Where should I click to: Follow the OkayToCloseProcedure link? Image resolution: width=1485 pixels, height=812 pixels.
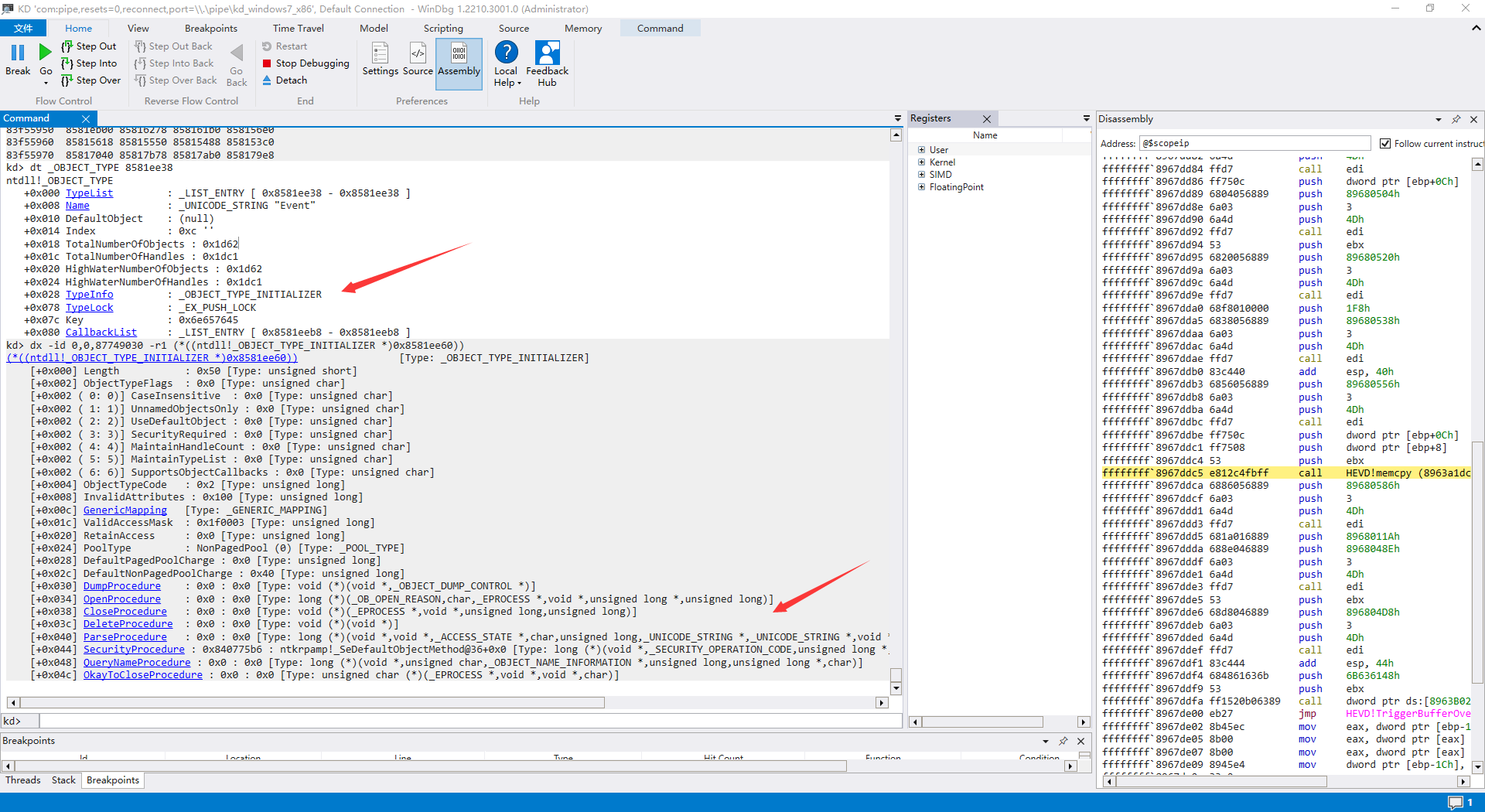142,675
